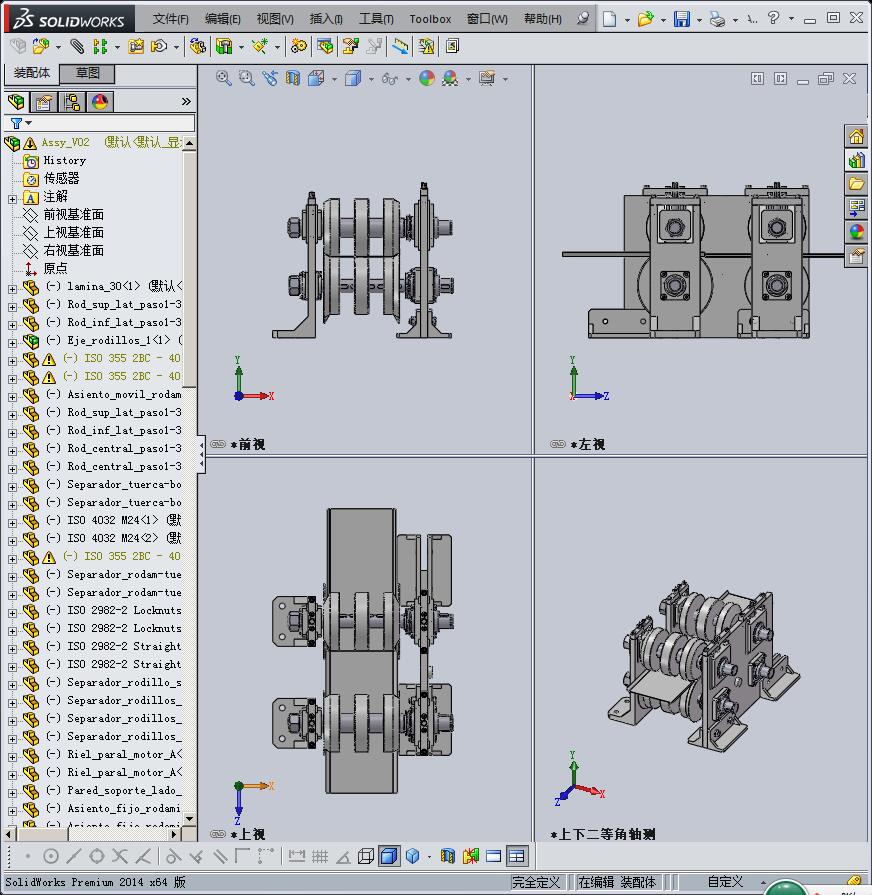Open the DisplayManager tab in left panel
The height and width of the screenshot is (895, 872).
99,102
